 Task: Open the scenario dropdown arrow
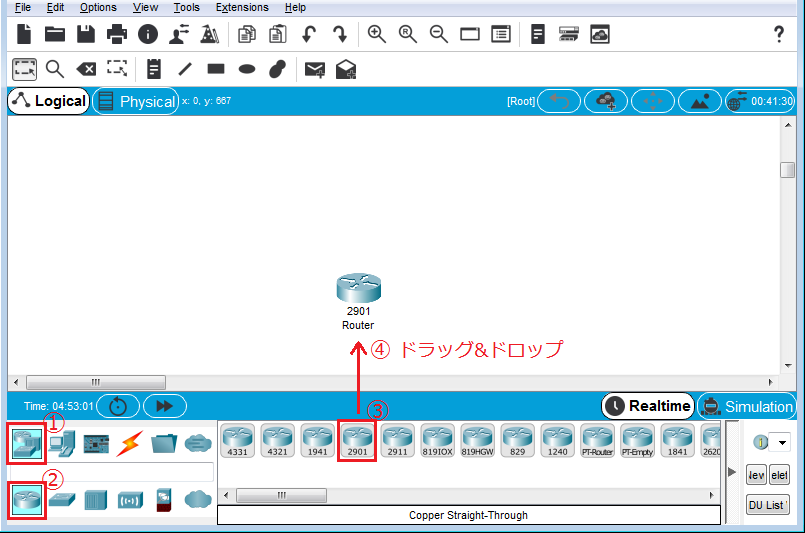click(782, 442)
